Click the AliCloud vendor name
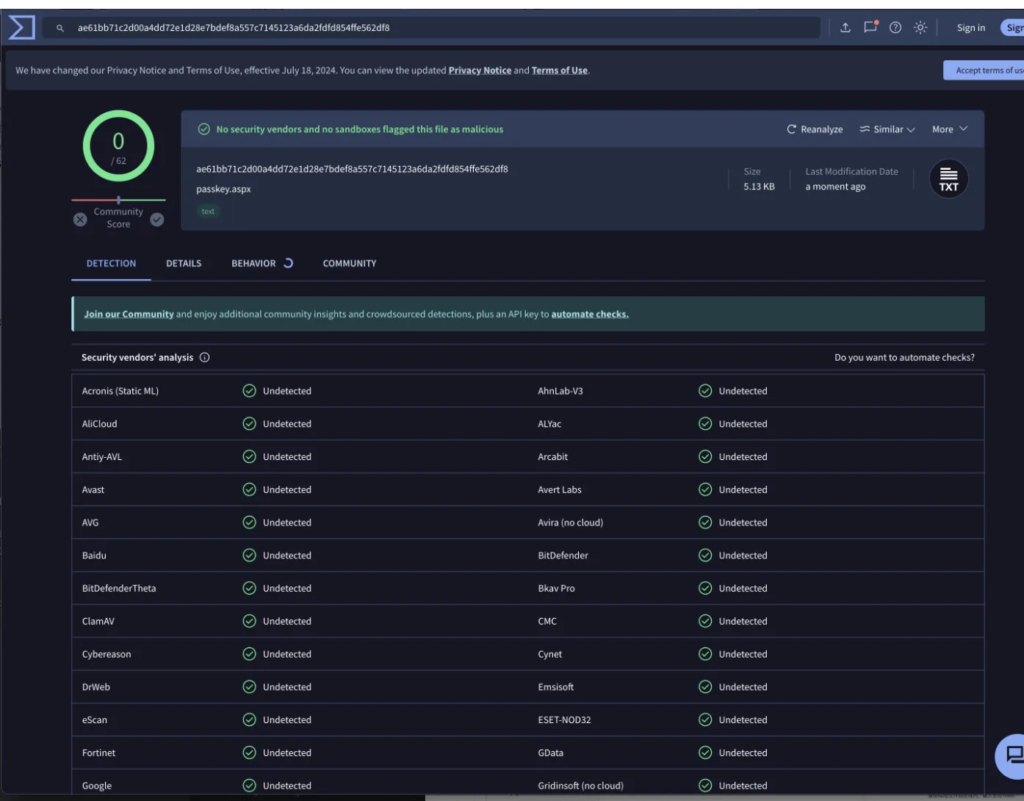 [99, 424]
